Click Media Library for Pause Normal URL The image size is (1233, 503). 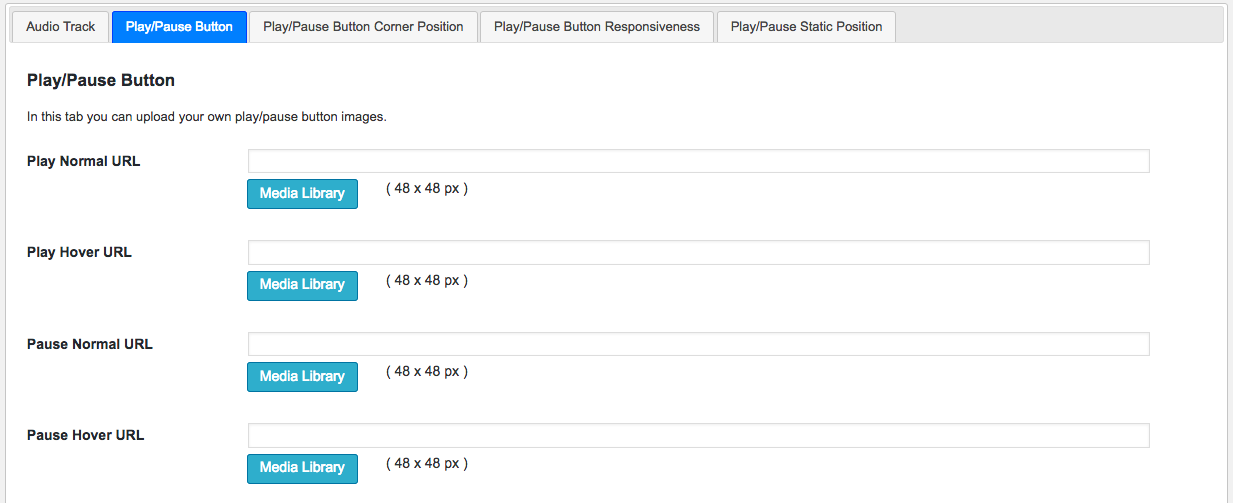[x=302, y=376]
